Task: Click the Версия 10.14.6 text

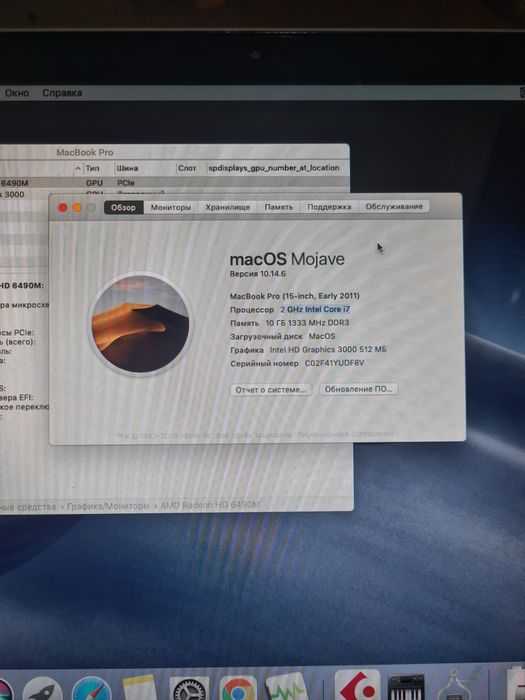Action: pos(258,274)
